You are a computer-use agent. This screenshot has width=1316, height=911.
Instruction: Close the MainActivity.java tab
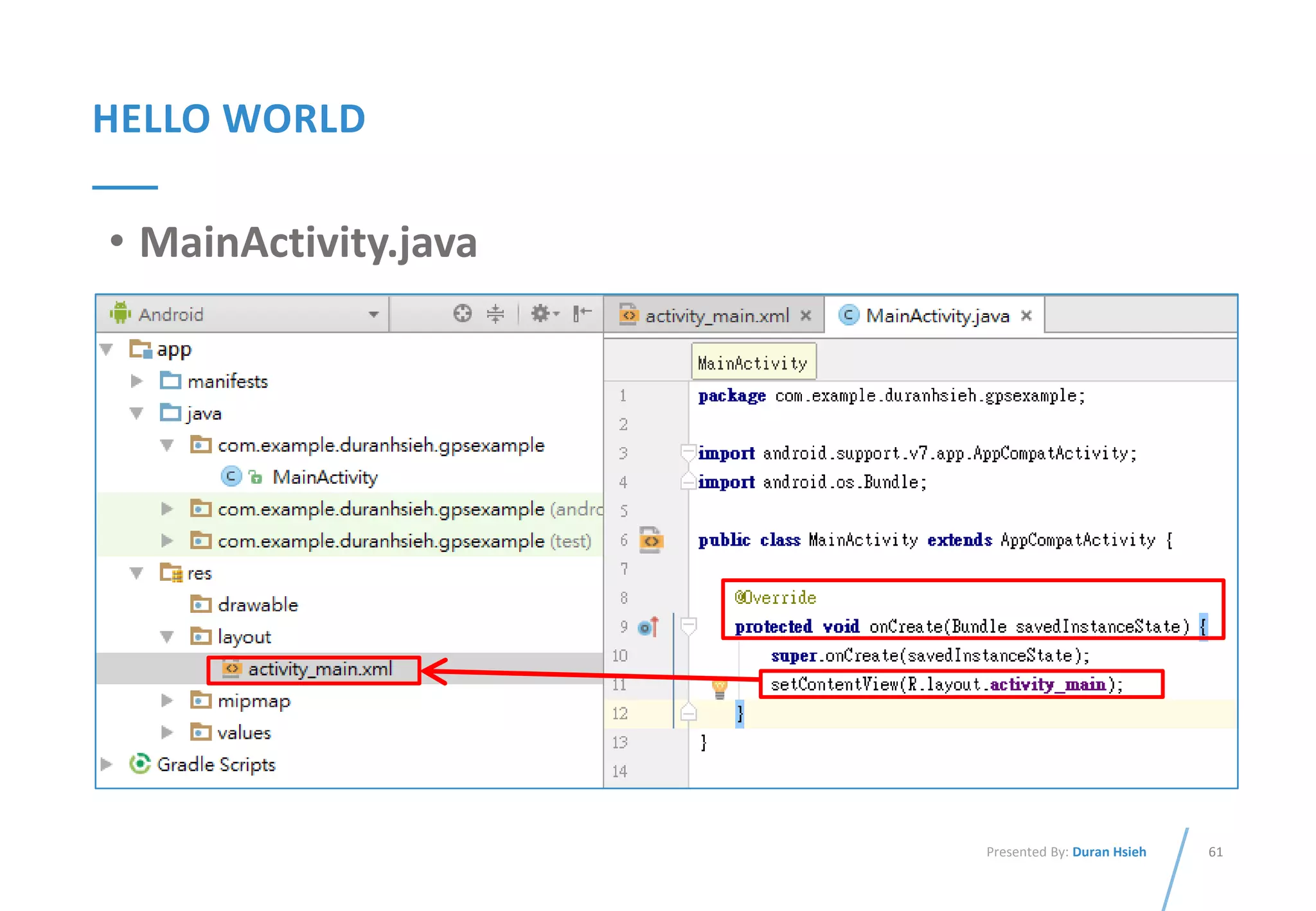(x=1026, y=315)
